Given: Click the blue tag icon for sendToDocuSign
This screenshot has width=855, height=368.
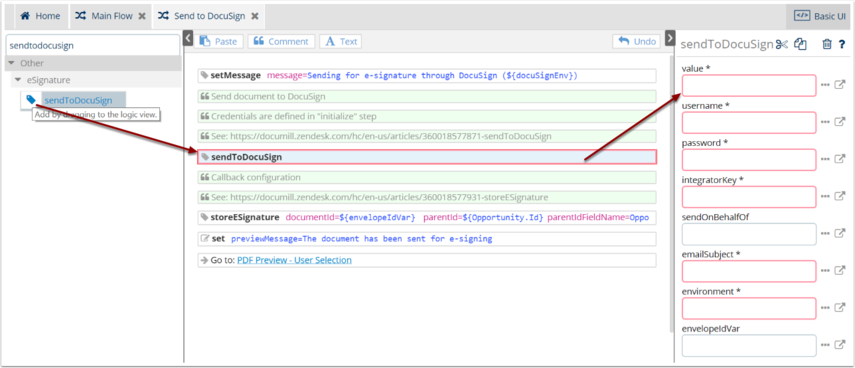Looking at the screenshot, I should [31, 99].
